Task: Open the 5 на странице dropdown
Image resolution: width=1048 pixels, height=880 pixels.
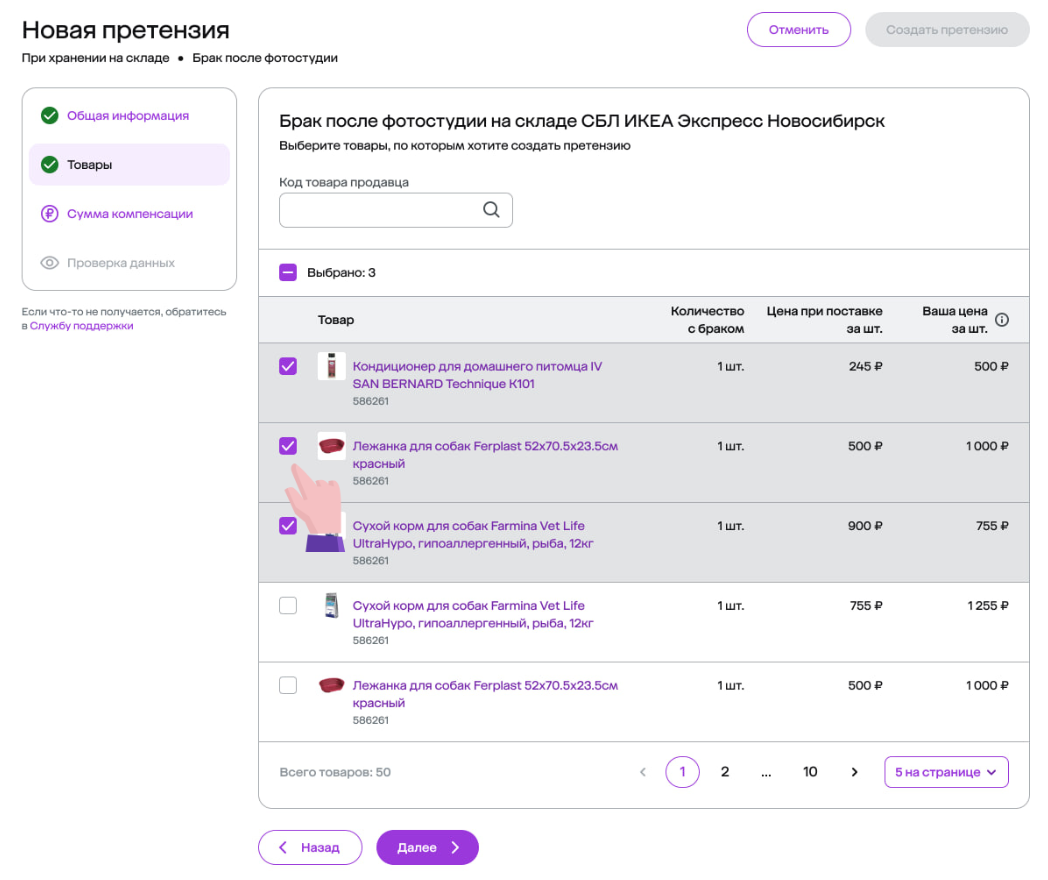Action: click(945, 772)
